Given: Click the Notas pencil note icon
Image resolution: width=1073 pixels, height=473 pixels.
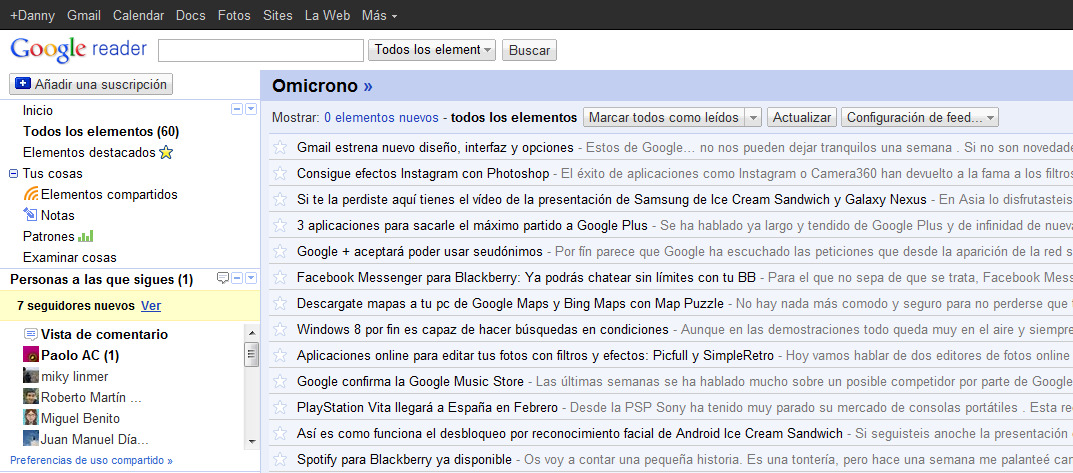Looking at the screenshot, I should (x=30, y=215).
